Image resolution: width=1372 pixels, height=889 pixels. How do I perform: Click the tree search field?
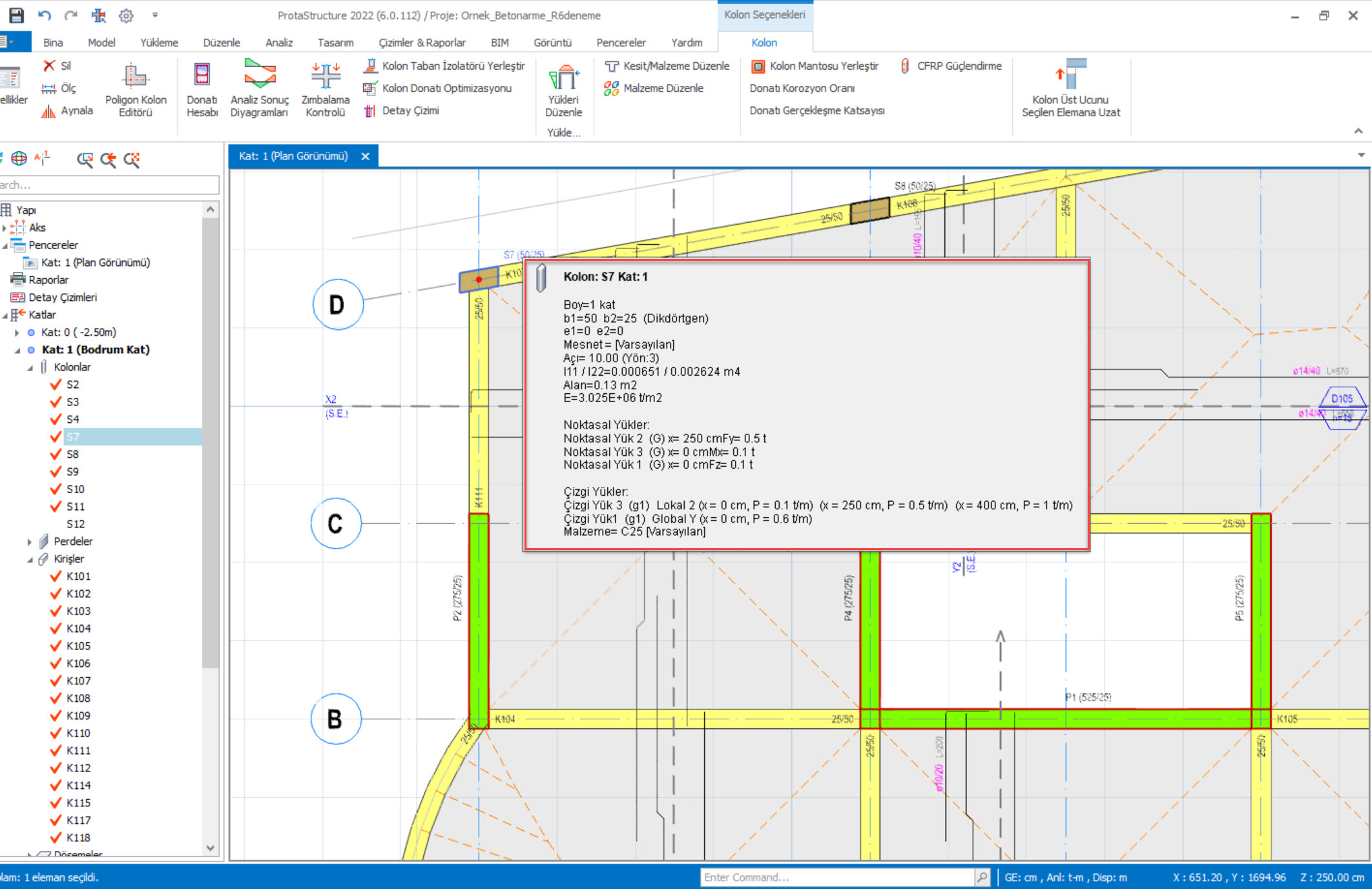tap(109, 185)
